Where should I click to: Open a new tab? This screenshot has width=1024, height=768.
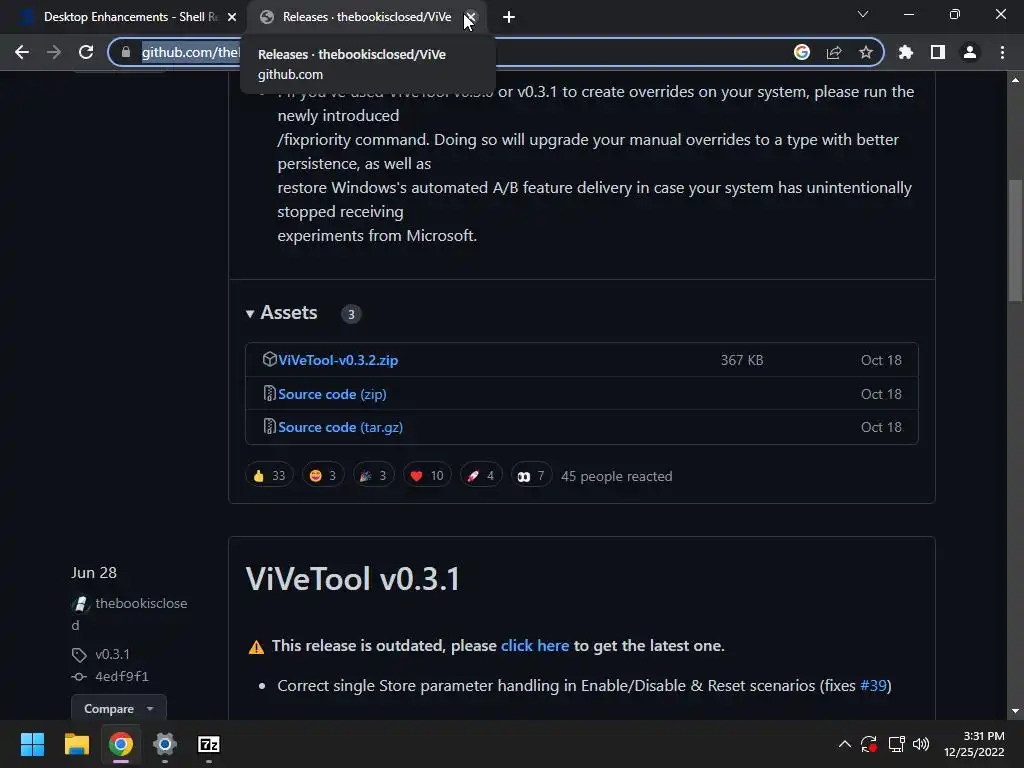point(509,17)
